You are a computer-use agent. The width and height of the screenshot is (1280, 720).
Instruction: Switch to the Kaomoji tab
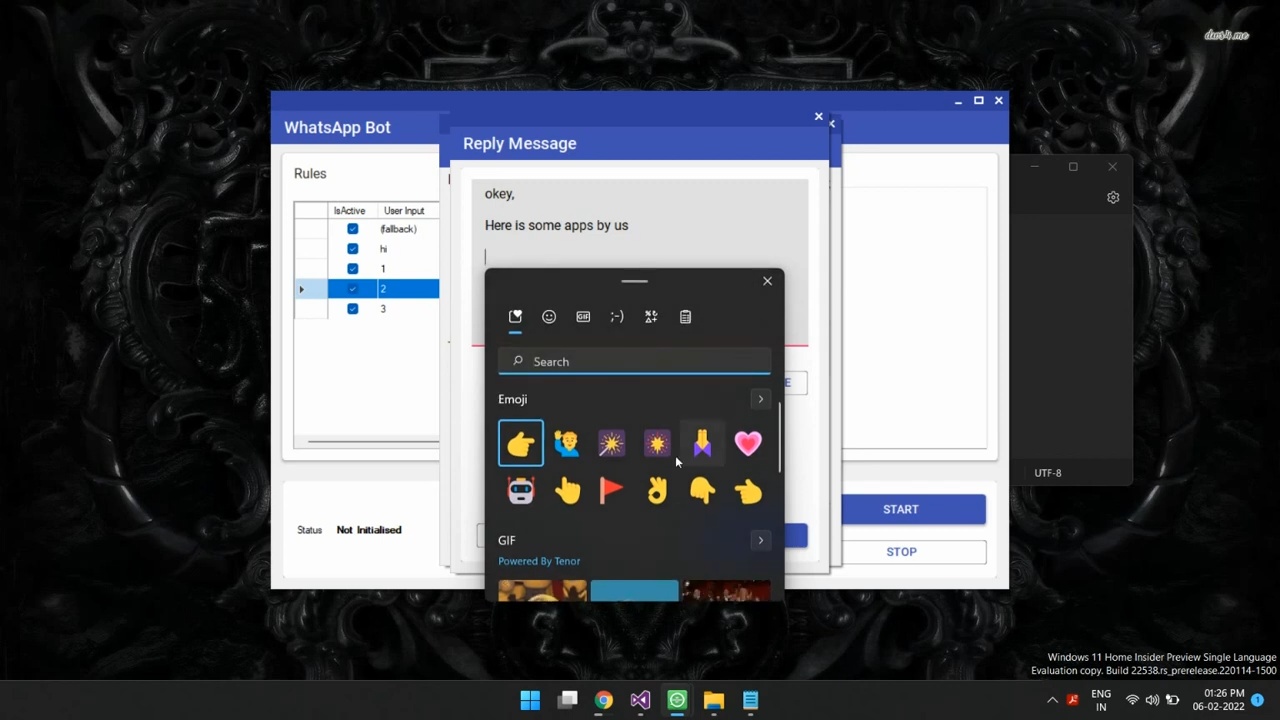617,317
